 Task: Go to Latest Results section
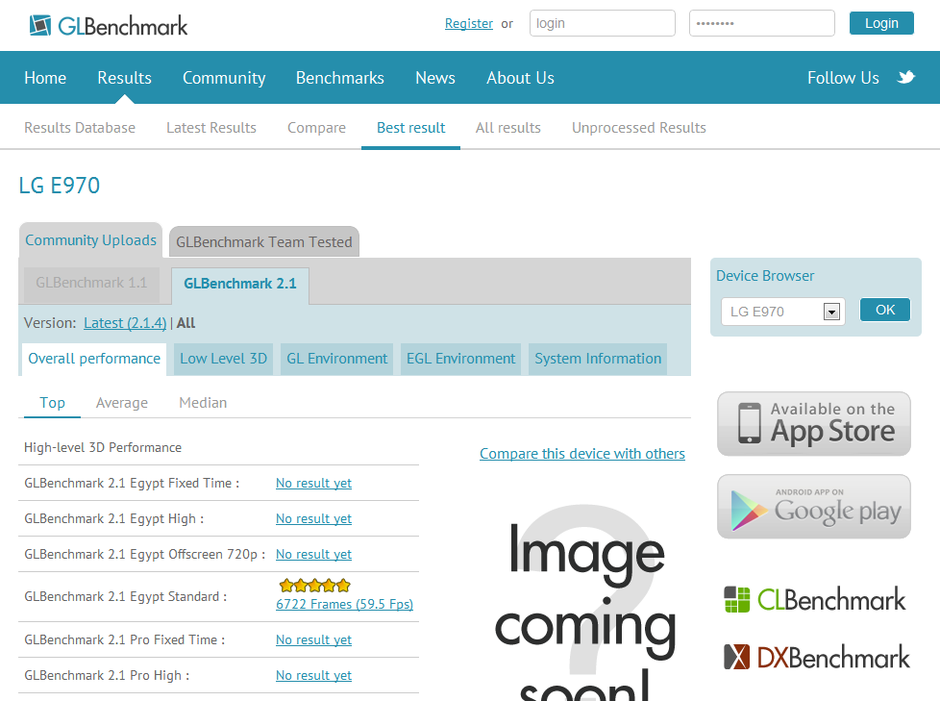tap(211, 127)
